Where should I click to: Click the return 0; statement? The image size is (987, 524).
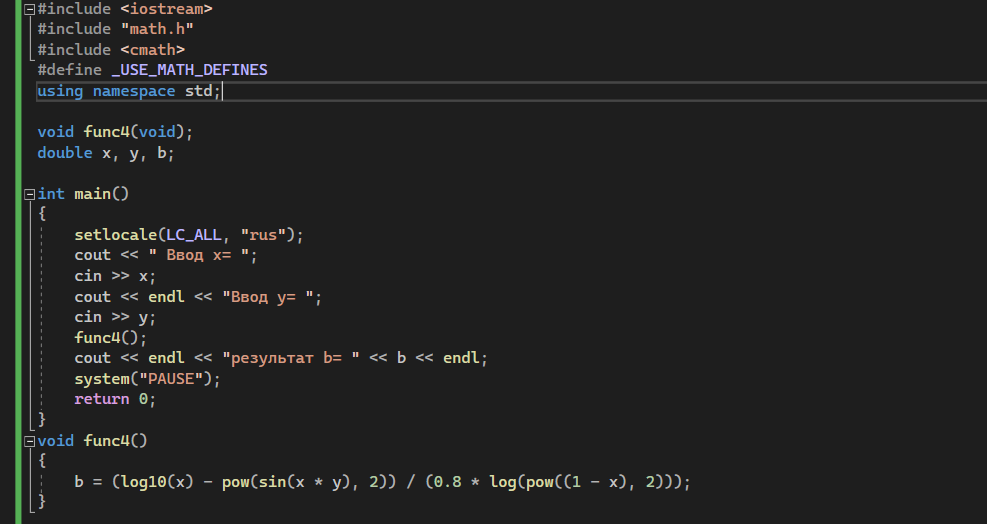[x=115, y=399]
